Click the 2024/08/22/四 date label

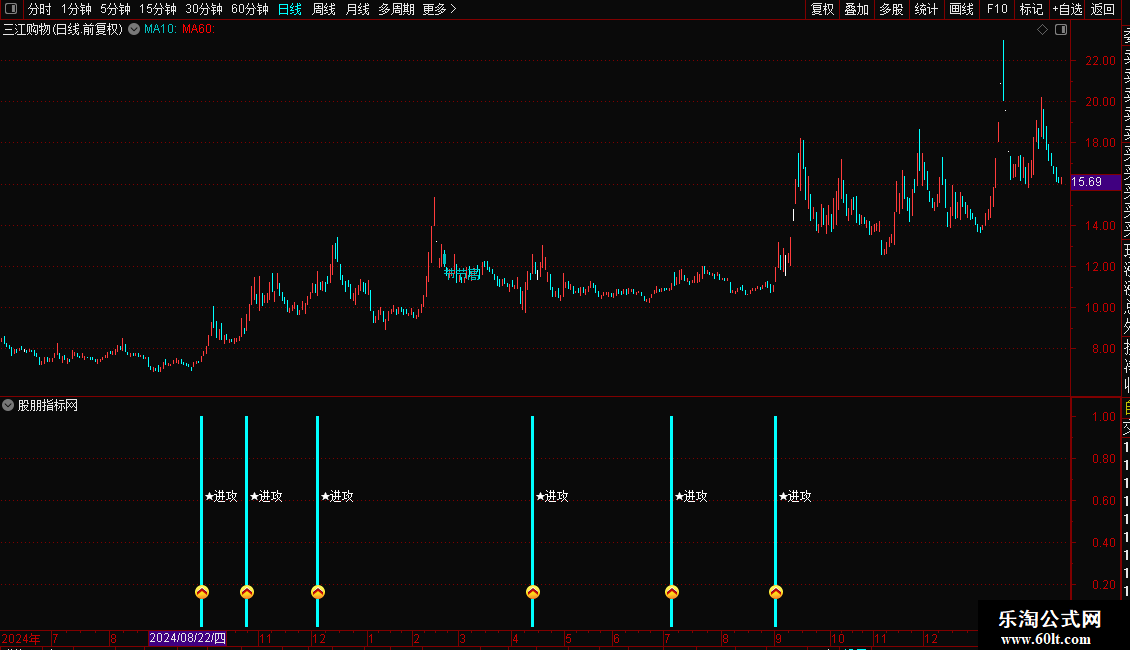187,638
